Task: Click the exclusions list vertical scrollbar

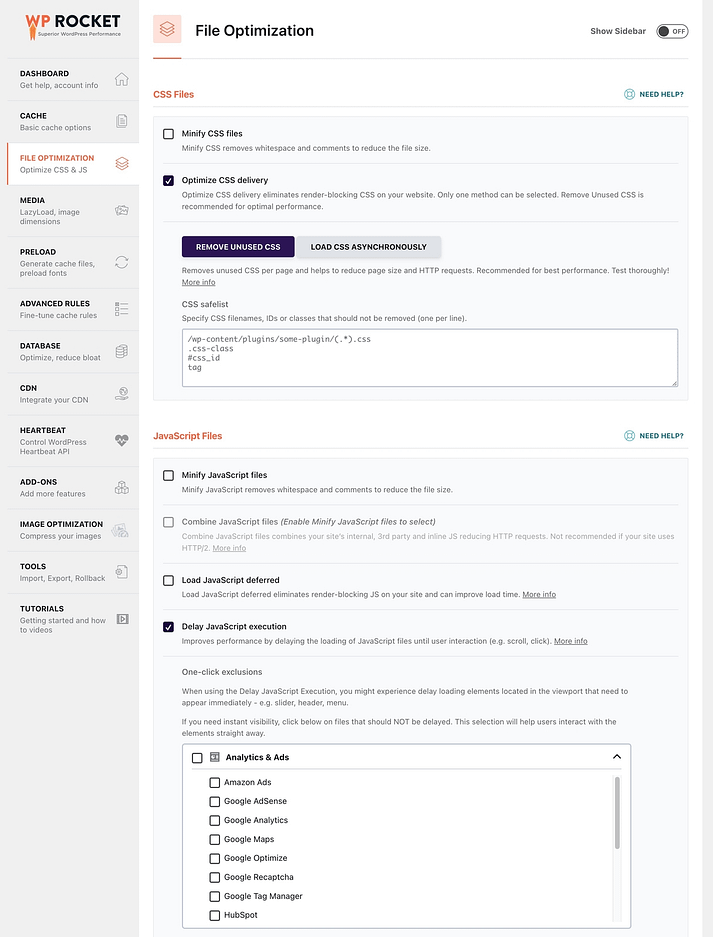Action: (617, 812)
